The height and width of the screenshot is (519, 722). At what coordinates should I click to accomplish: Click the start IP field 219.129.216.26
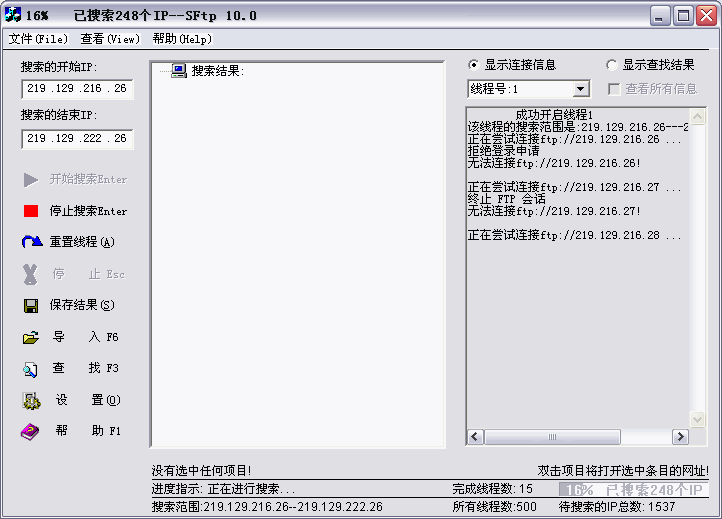pos(77,89)
